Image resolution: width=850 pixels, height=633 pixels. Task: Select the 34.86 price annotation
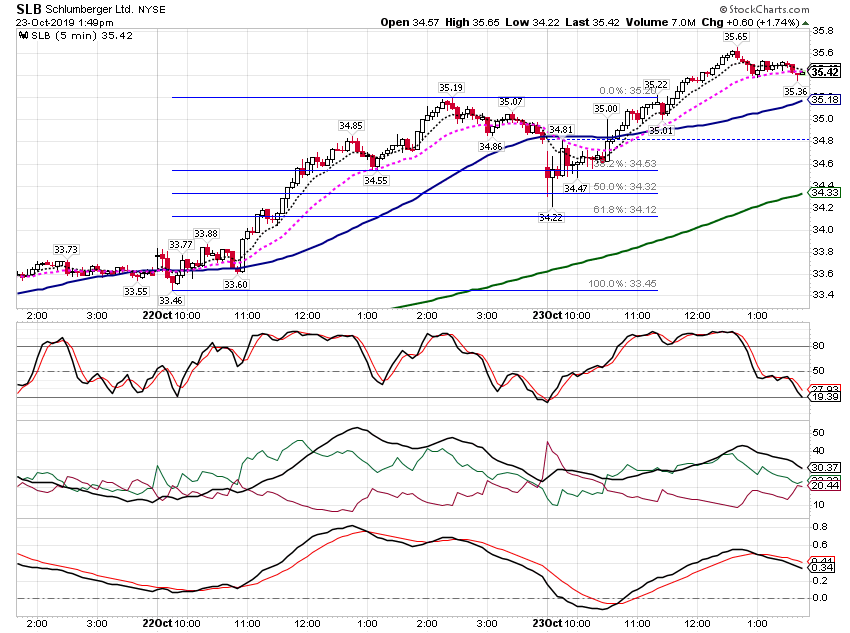(x=491, y=147)
